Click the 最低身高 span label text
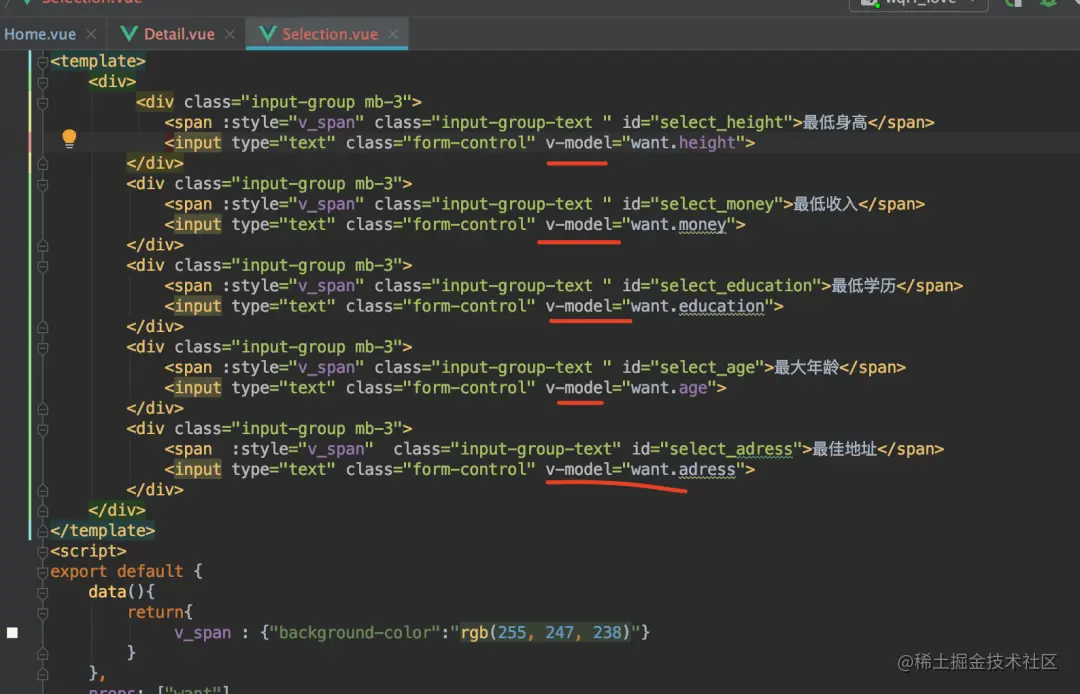The image size is (1080, 694). 835,123
